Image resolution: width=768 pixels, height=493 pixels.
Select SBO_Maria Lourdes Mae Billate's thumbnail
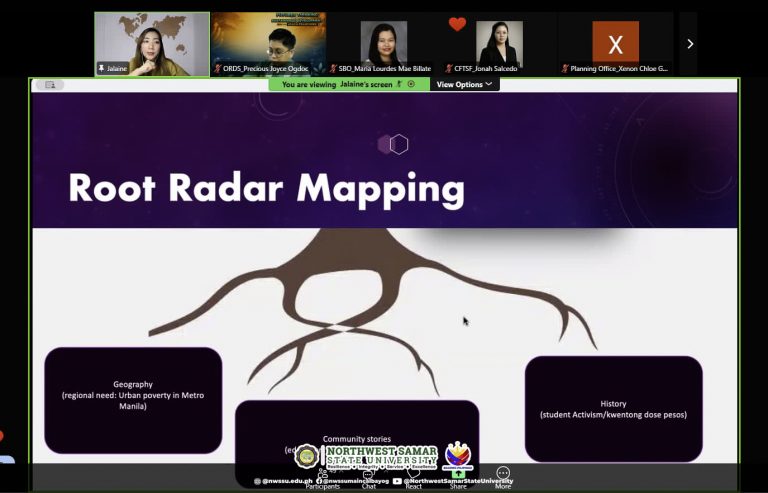coord(384,44)
